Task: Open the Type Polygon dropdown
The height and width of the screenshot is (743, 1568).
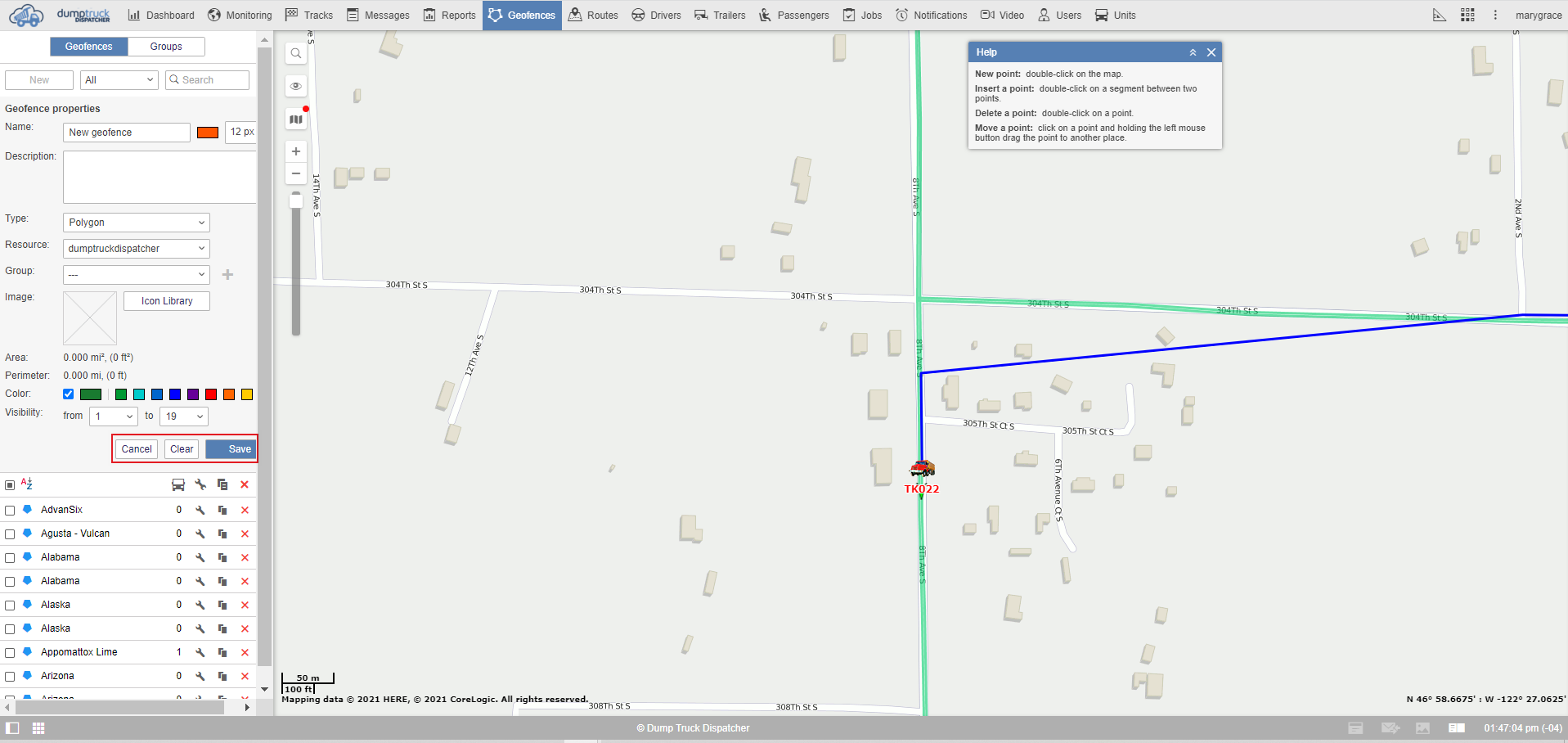Action: (x=136, y=223)
